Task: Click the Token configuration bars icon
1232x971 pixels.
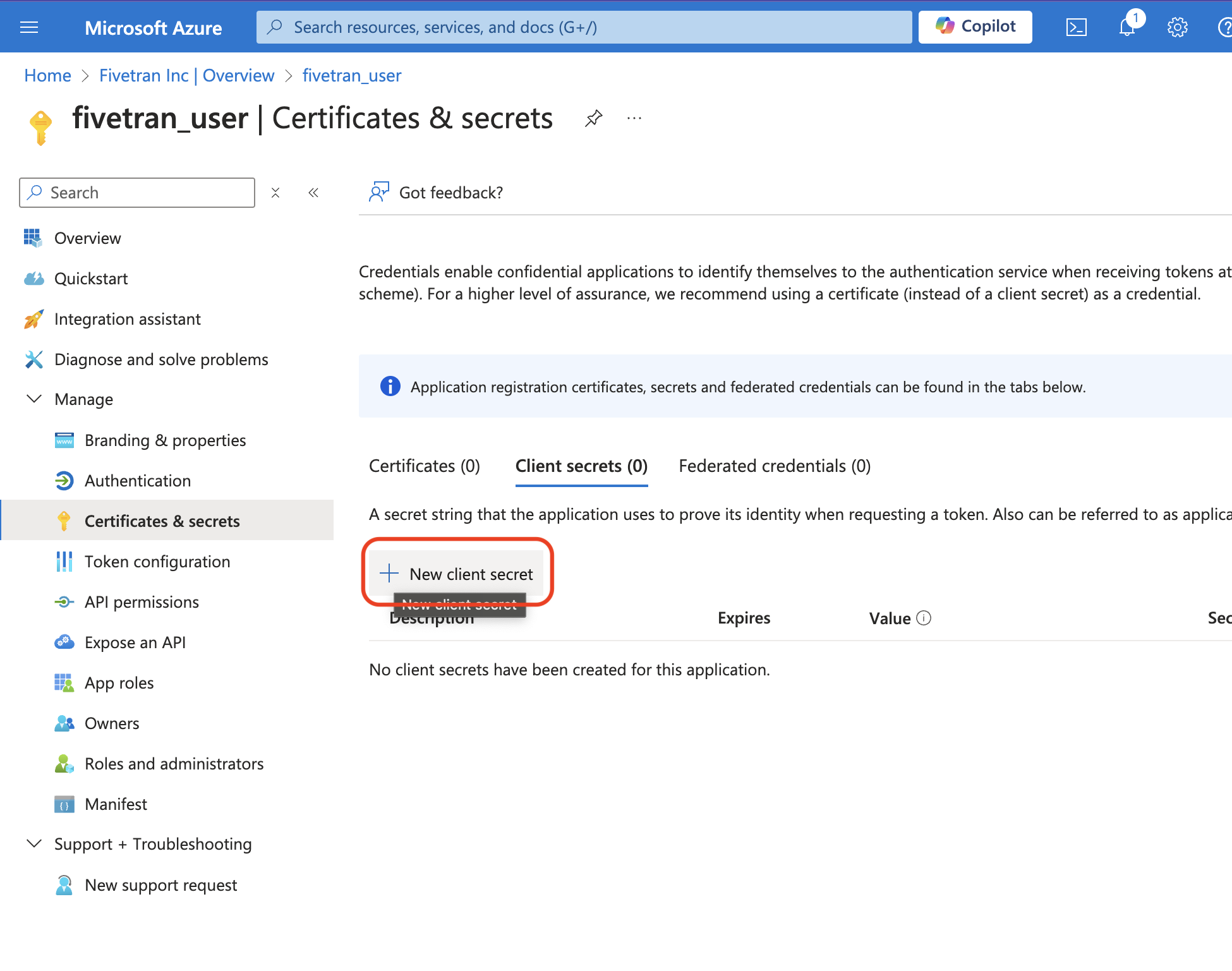Action: pyautogui.click(x=64, y=562)
